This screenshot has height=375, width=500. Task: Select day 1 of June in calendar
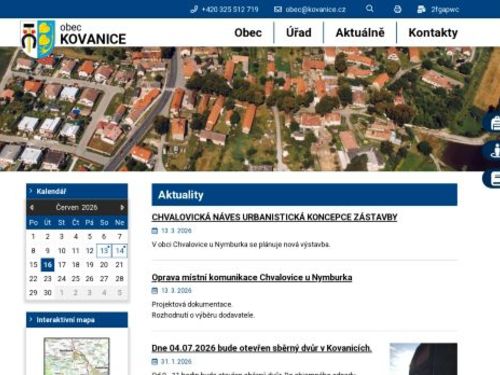pyautogui.click(x=33, y=236)
